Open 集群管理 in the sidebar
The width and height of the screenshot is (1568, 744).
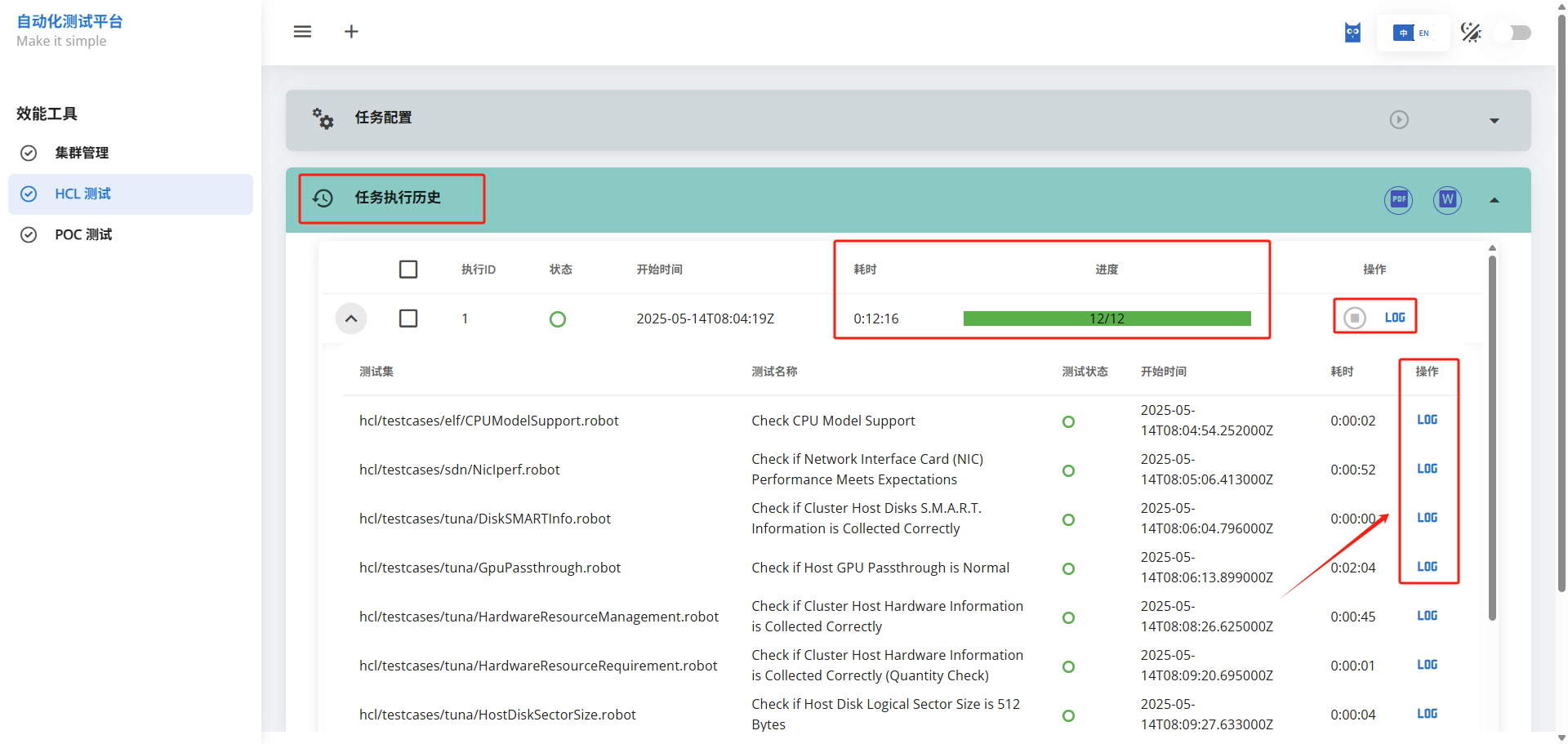[82, 153]
